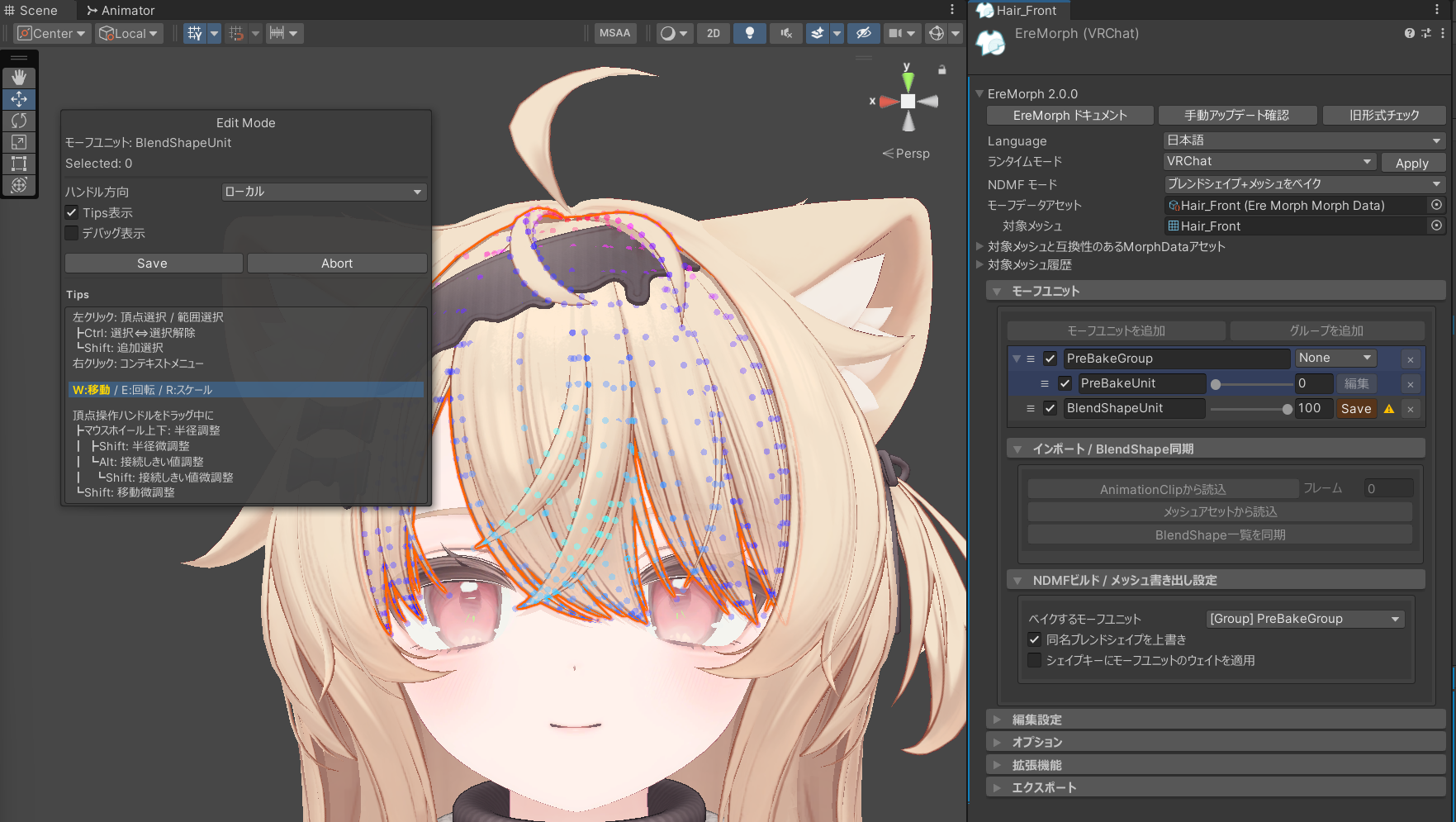Open the ハンドル方向 dropdown

point(324,192)
